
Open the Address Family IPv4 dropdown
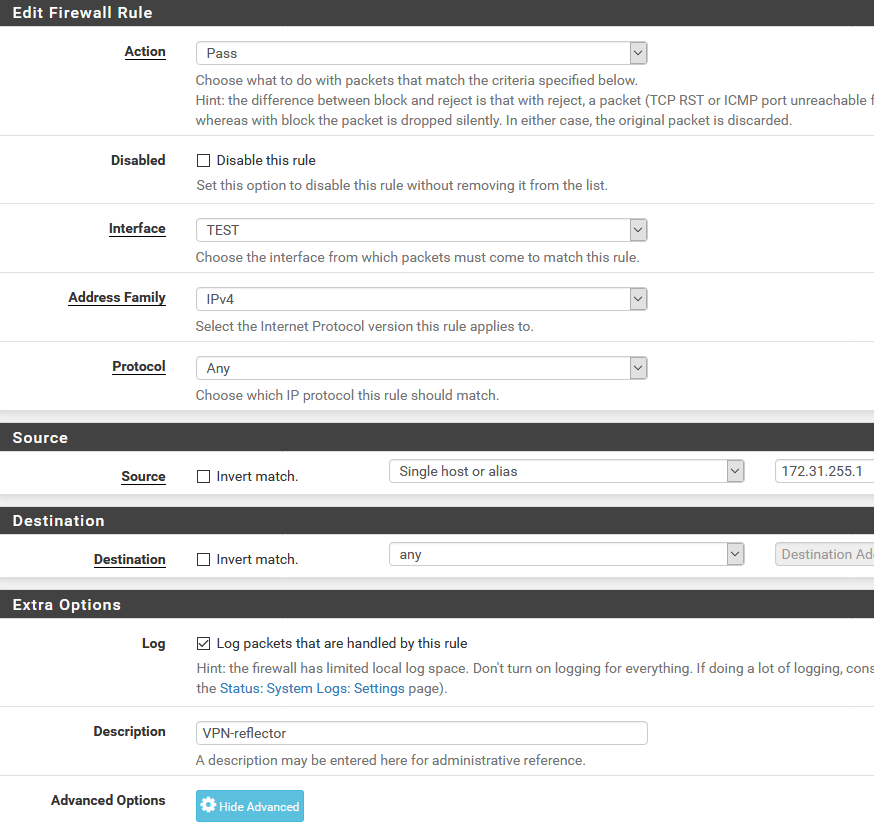(x=421, y=299)
